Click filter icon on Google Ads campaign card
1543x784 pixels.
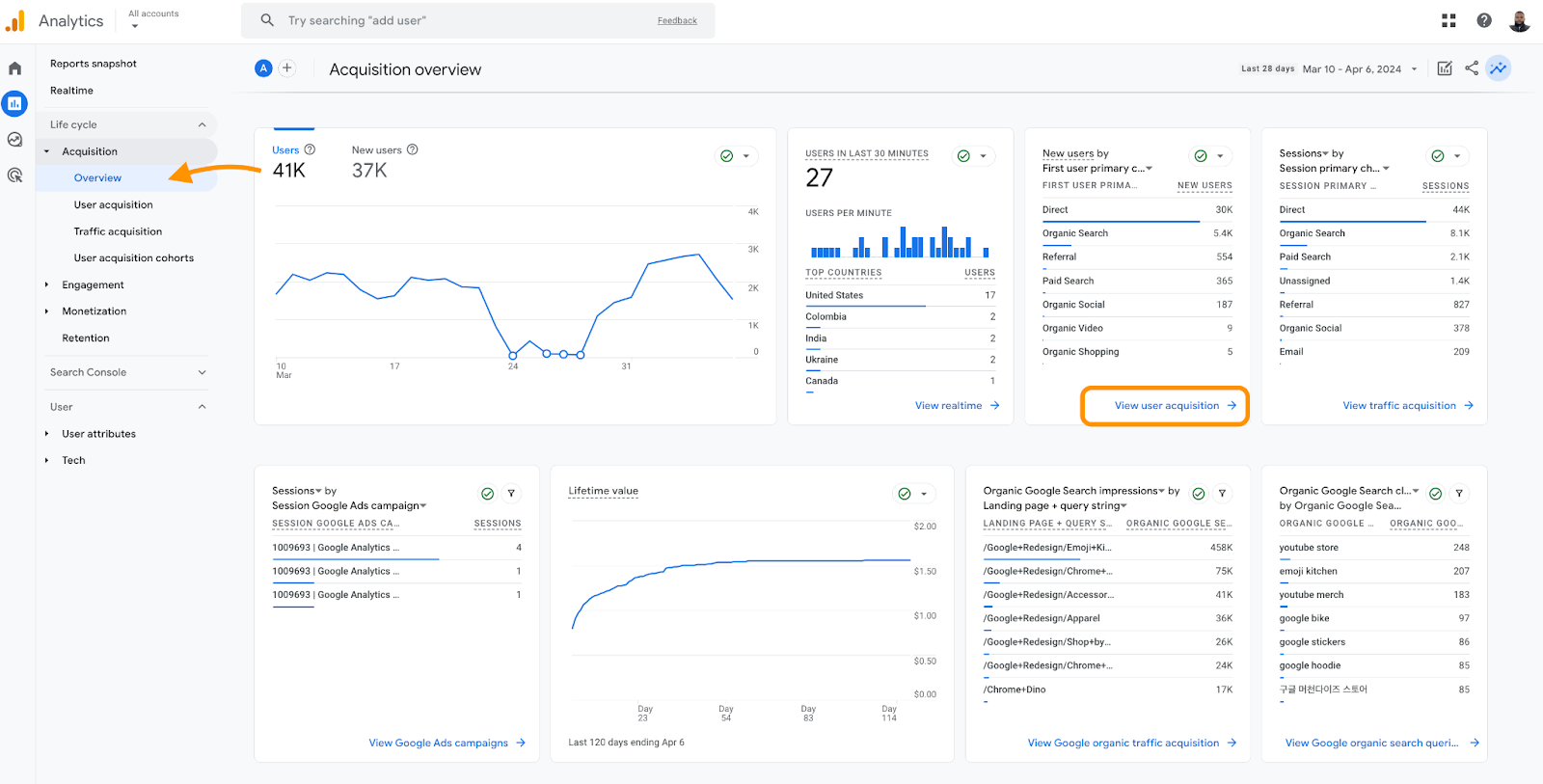coord(511,494)
